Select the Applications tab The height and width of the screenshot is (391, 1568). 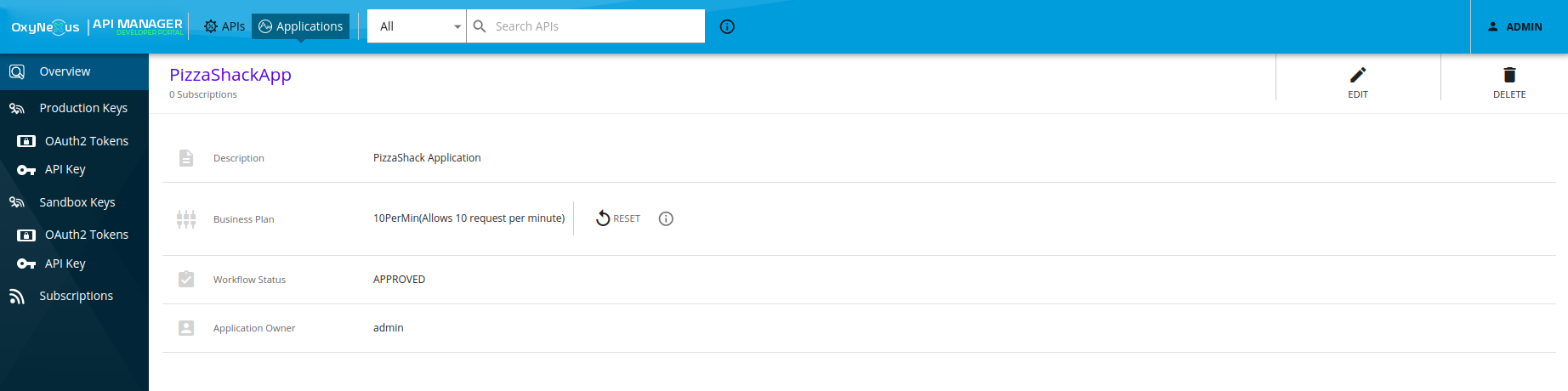300,26
